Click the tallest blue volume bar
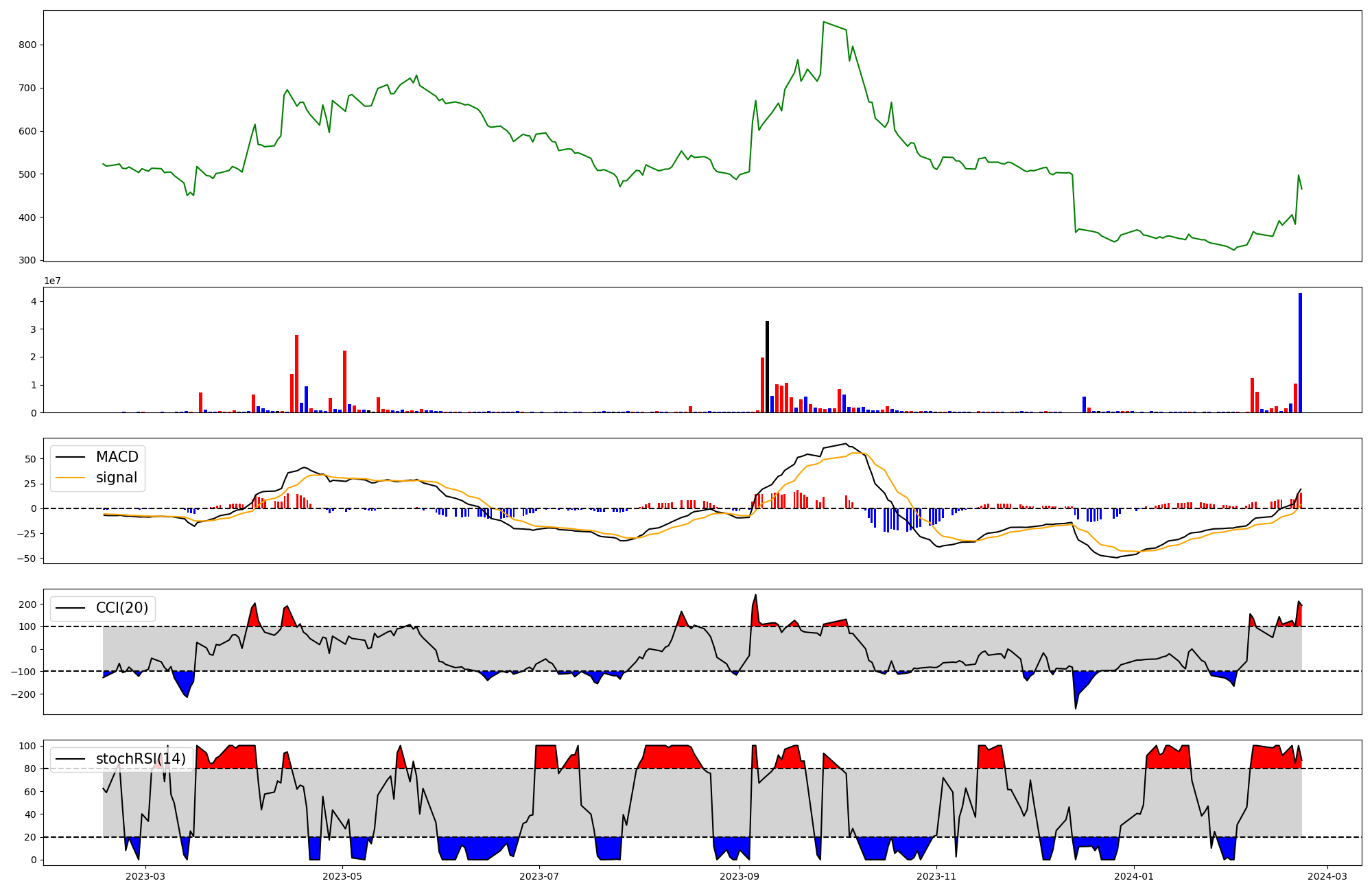 [x=1300, y=353]
